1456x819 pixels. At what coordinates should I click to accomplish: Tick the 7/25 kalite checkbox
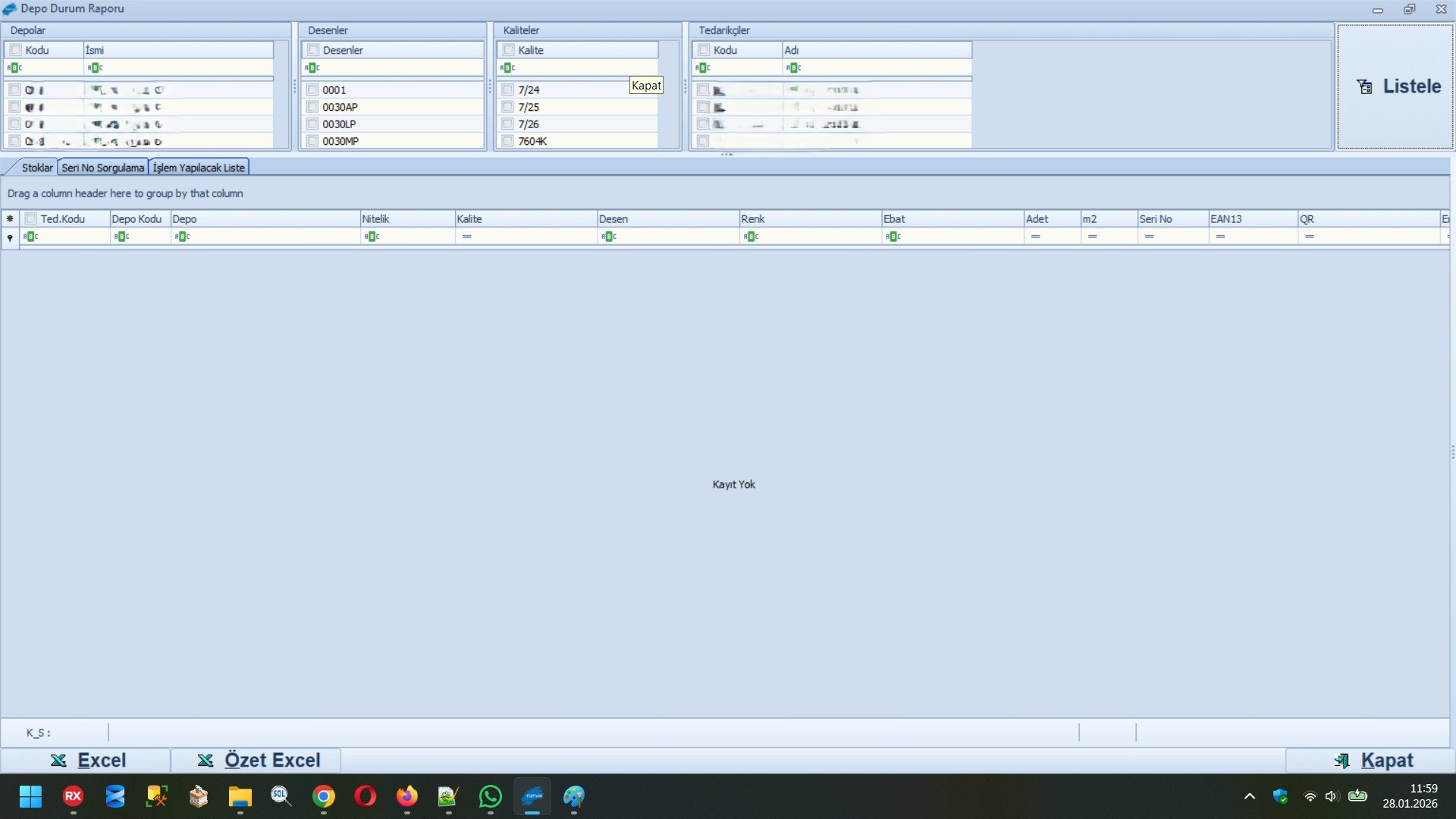508,107
